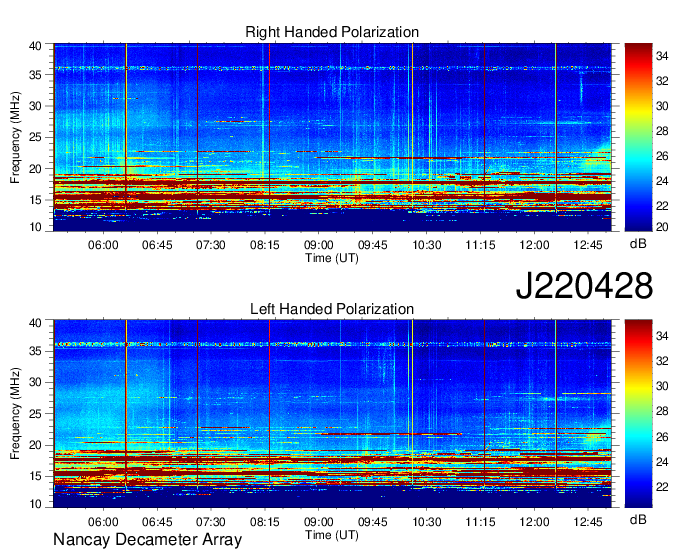
Task: Click the bottom plot's 08:15 time tick label
Action: pos(265,522)
